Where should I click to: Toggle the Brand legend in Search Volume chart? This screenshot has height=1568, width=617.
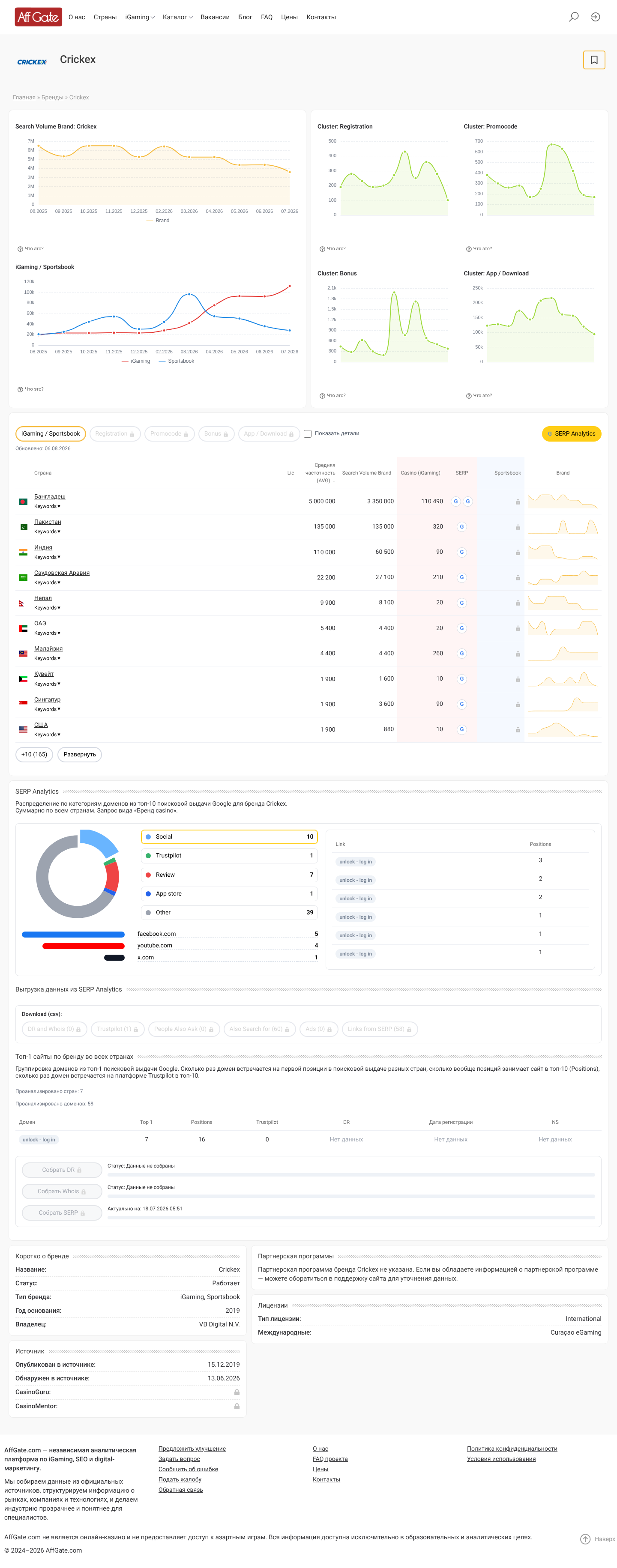coord(159,220)
